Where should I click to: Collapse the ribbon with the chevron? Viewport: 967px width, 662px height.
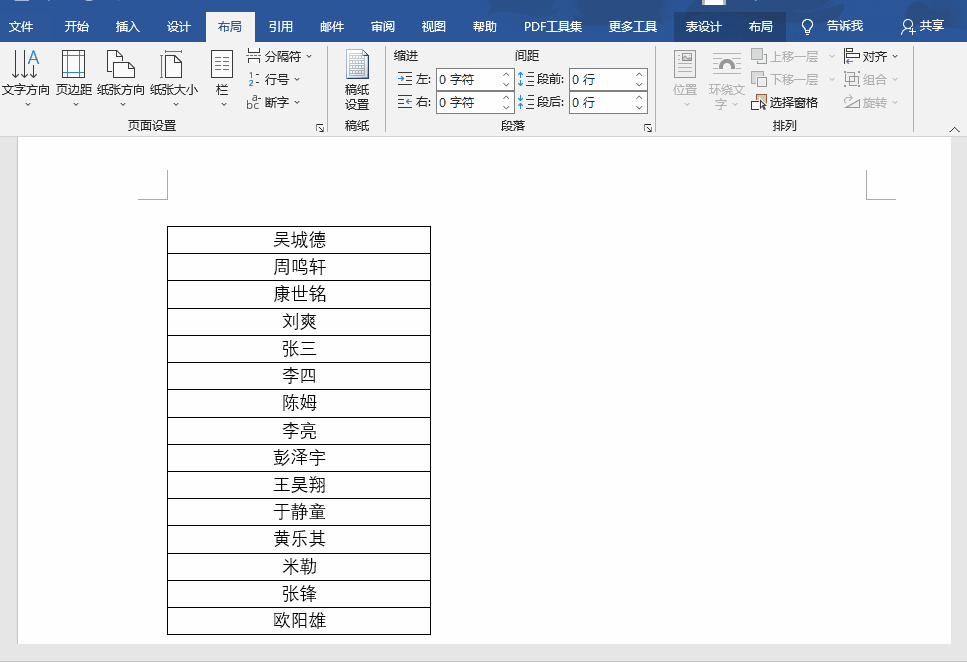[954, 129]
